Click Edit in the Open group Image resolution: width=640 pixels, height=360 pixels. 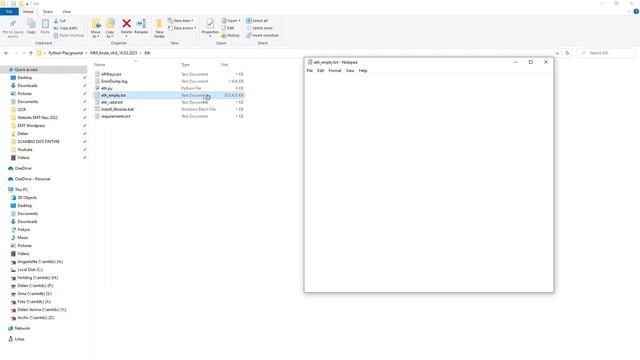pos(228,28)
